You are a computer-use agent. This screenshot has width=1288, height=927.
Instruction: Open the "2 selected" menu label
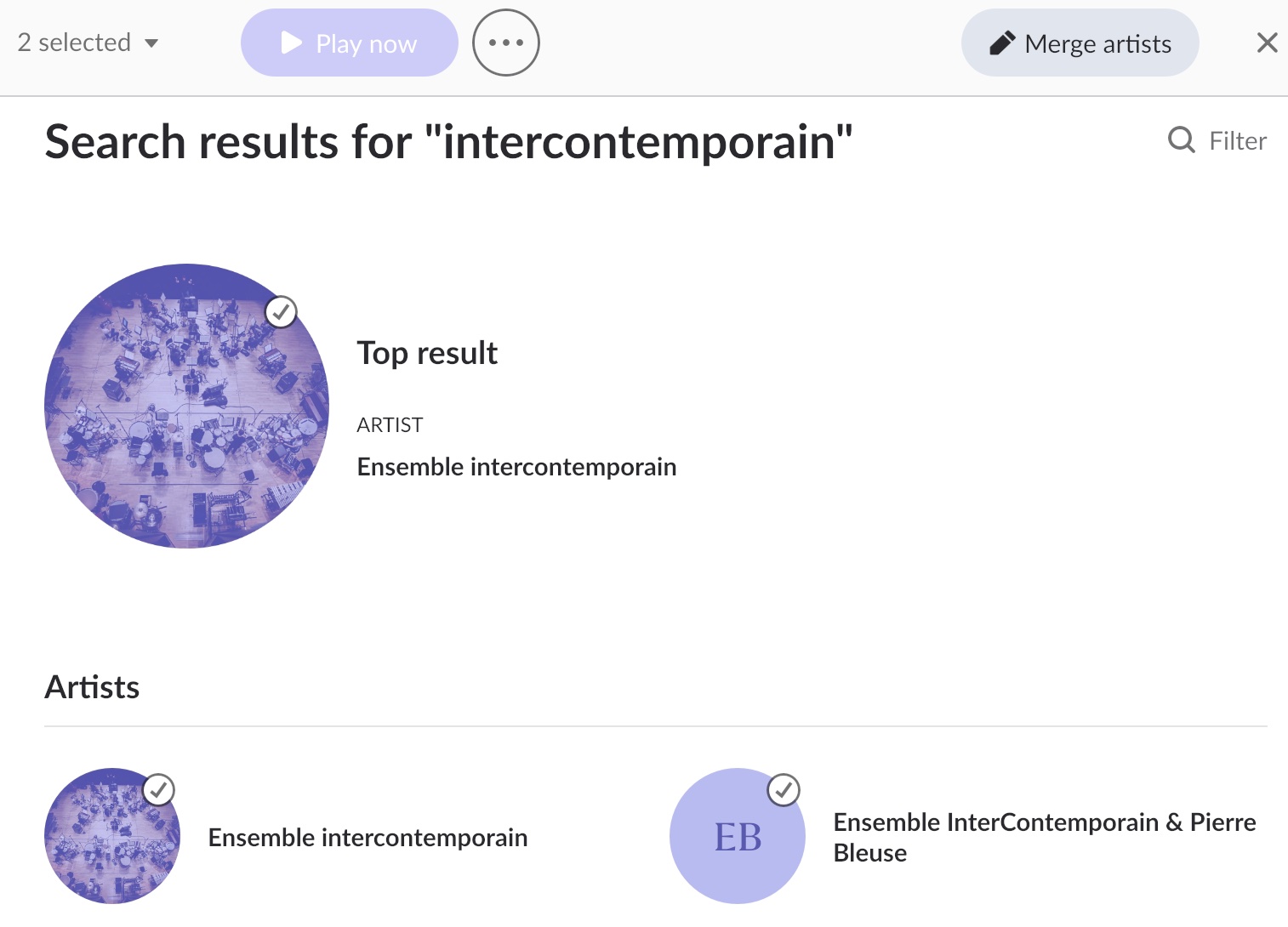pyautogui.click(x=74, y=43)
